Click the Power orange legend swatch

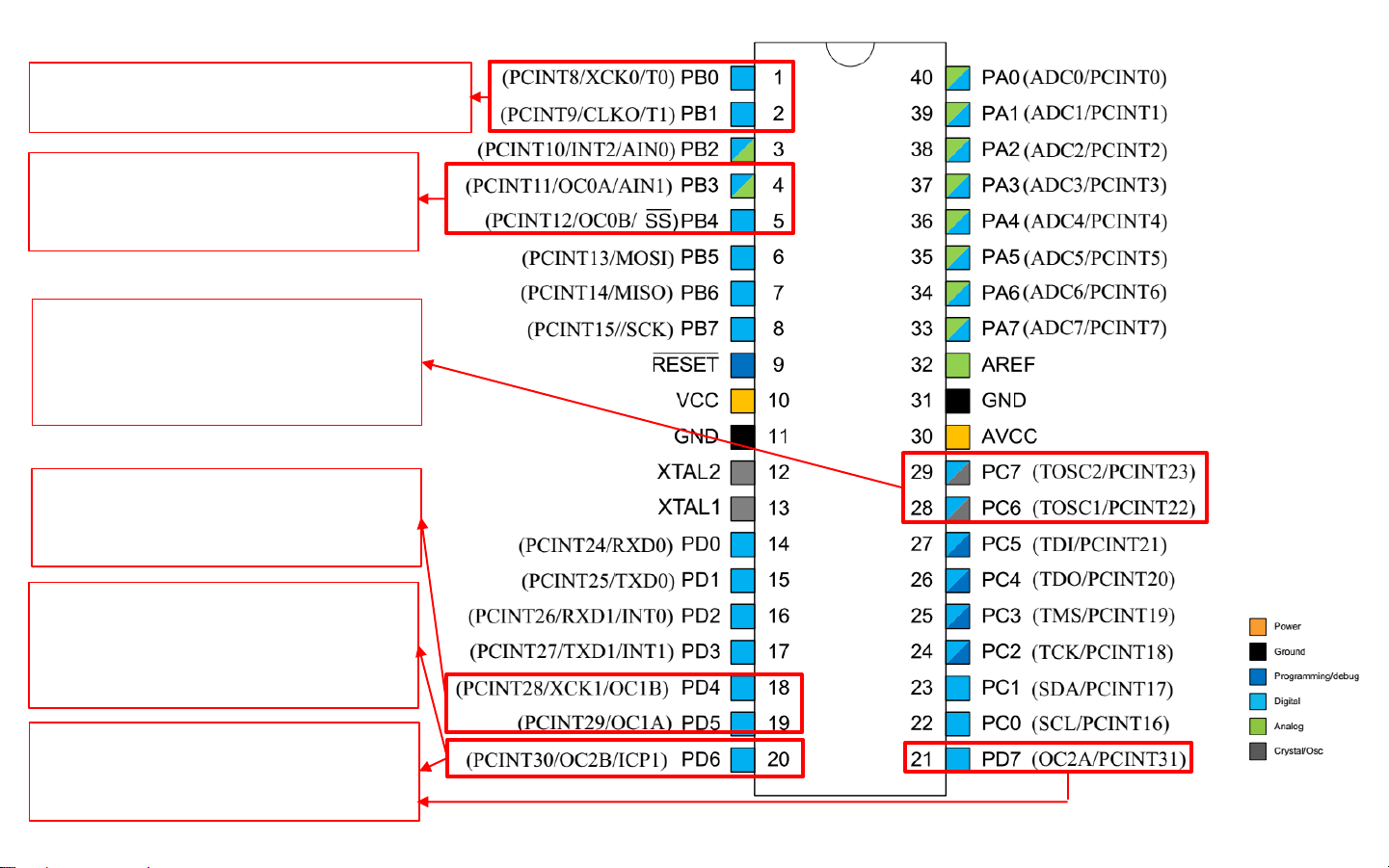[x=1258, y=626]
